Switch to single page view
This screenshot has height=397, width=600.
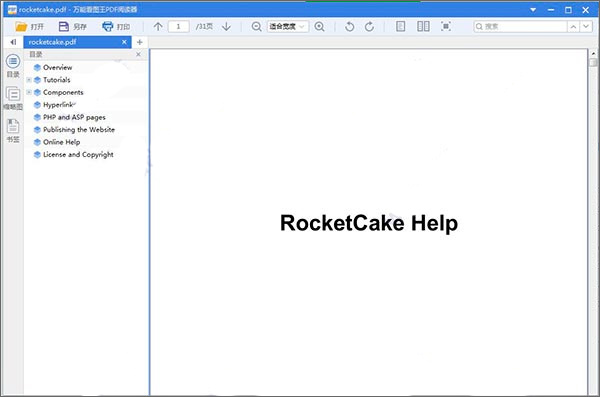(400, 26)
